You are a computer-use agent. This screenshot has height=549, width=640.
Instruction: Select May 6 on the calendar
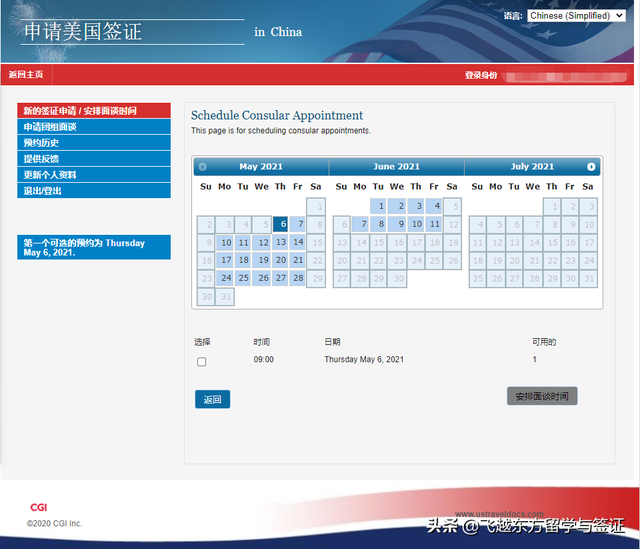[x=280, y=224]
